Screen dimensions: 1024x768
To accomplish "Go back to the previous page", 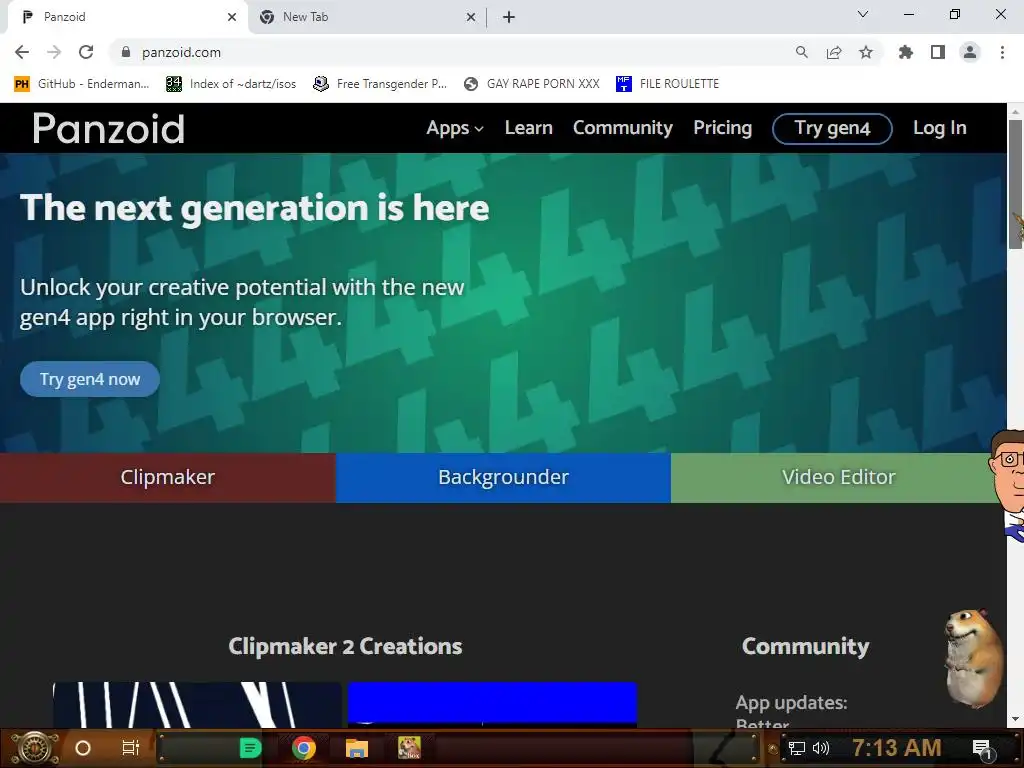I will point(22,52).
